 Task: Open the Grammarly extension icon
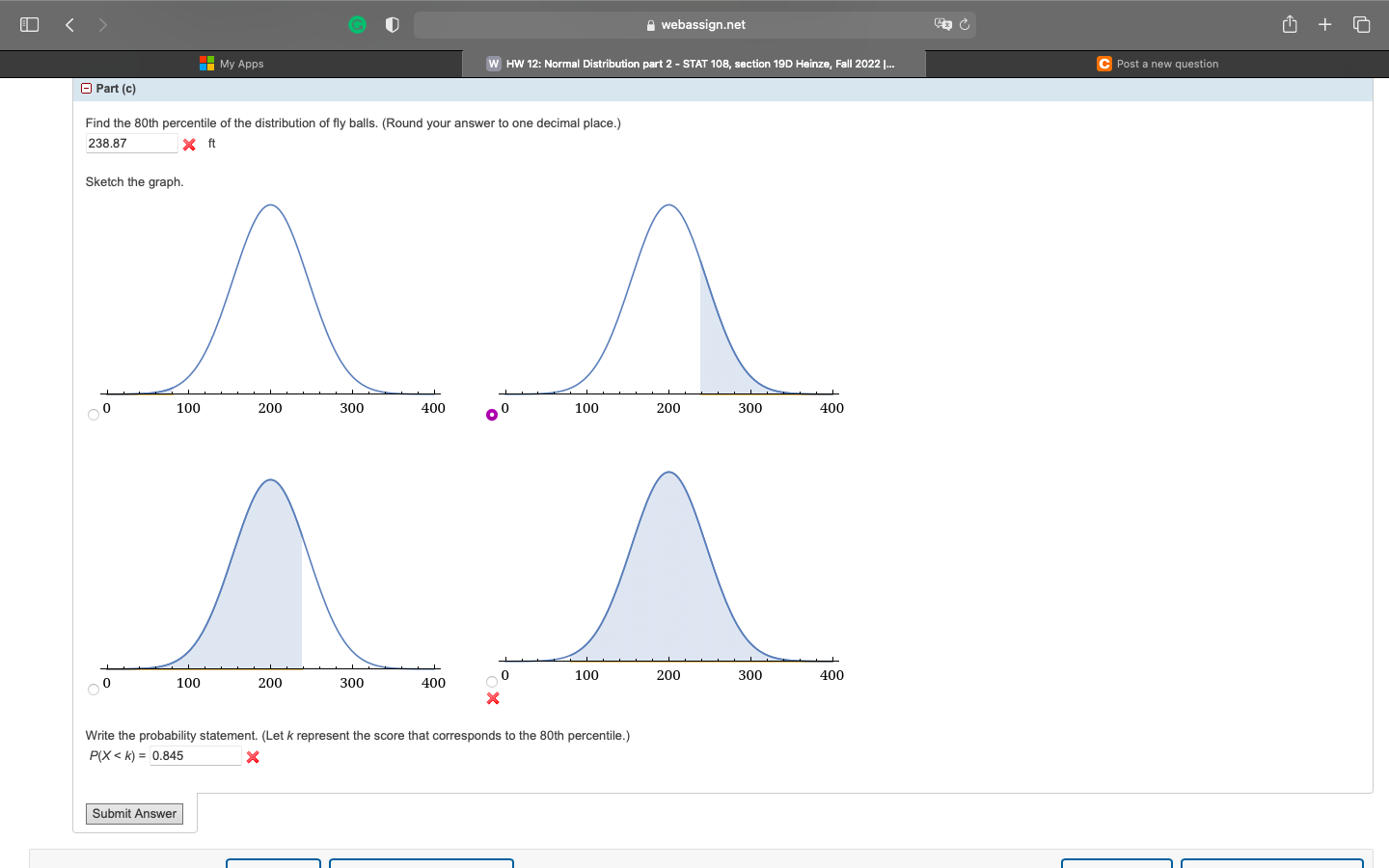(357, 25)
